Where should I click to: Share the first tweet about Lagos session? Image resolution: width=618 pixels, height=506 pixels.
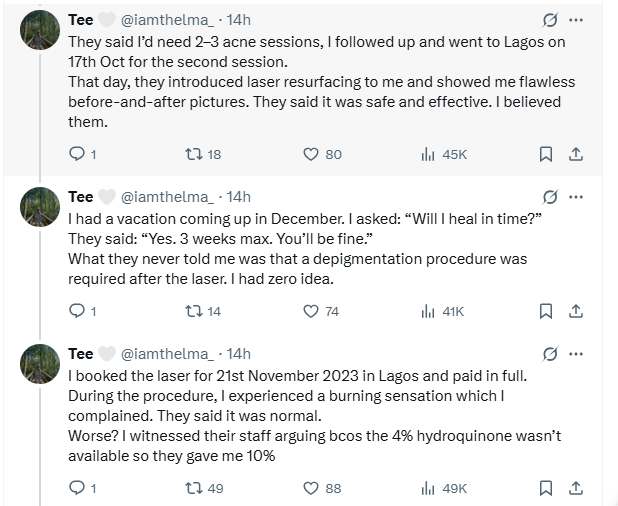tap(576, 154)
